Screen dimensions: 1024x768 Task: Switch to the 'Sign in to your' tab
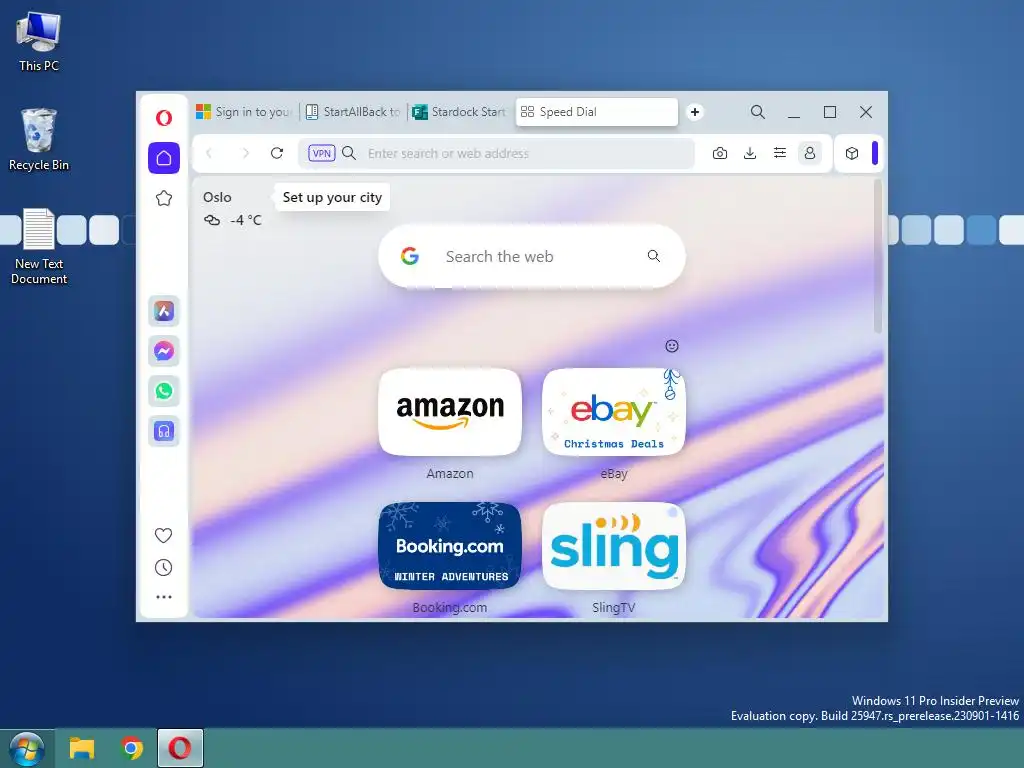243,112
